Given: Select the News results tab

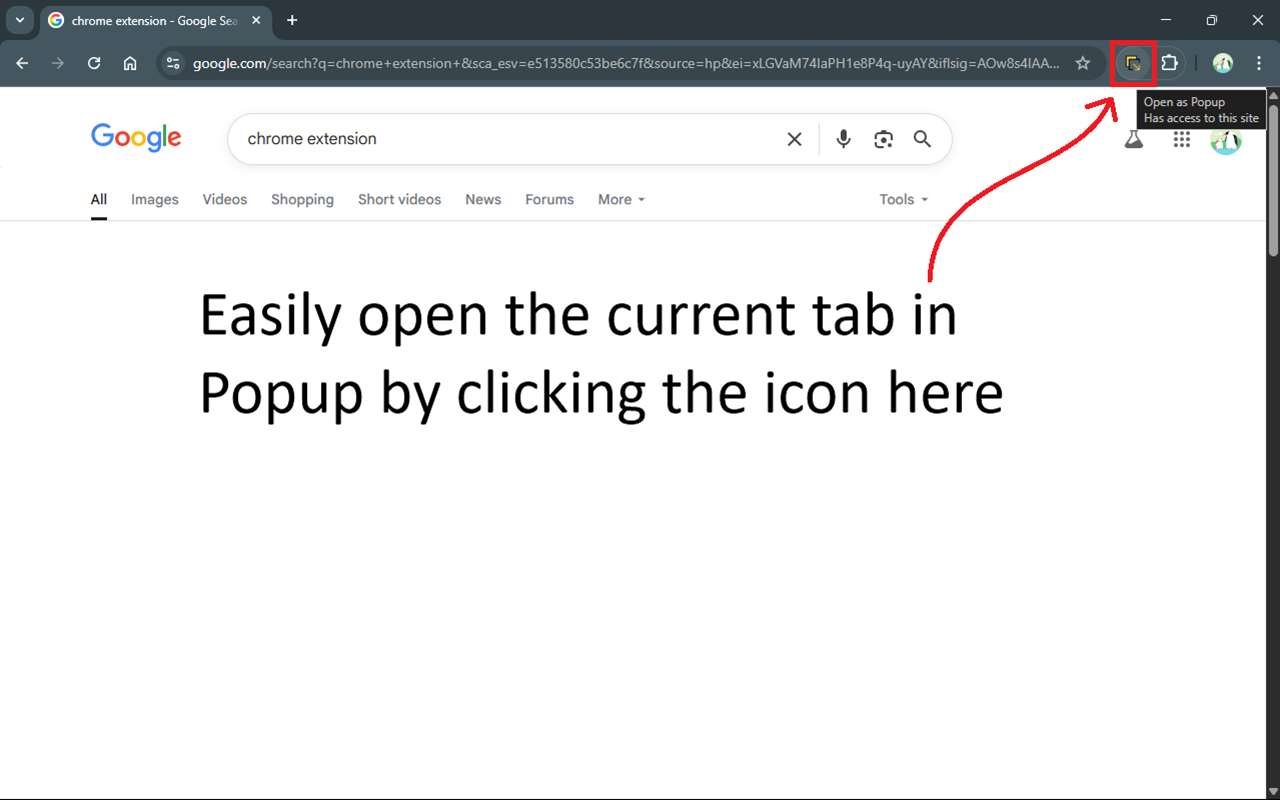Looking at the screenshot, I should coord(483,199).
